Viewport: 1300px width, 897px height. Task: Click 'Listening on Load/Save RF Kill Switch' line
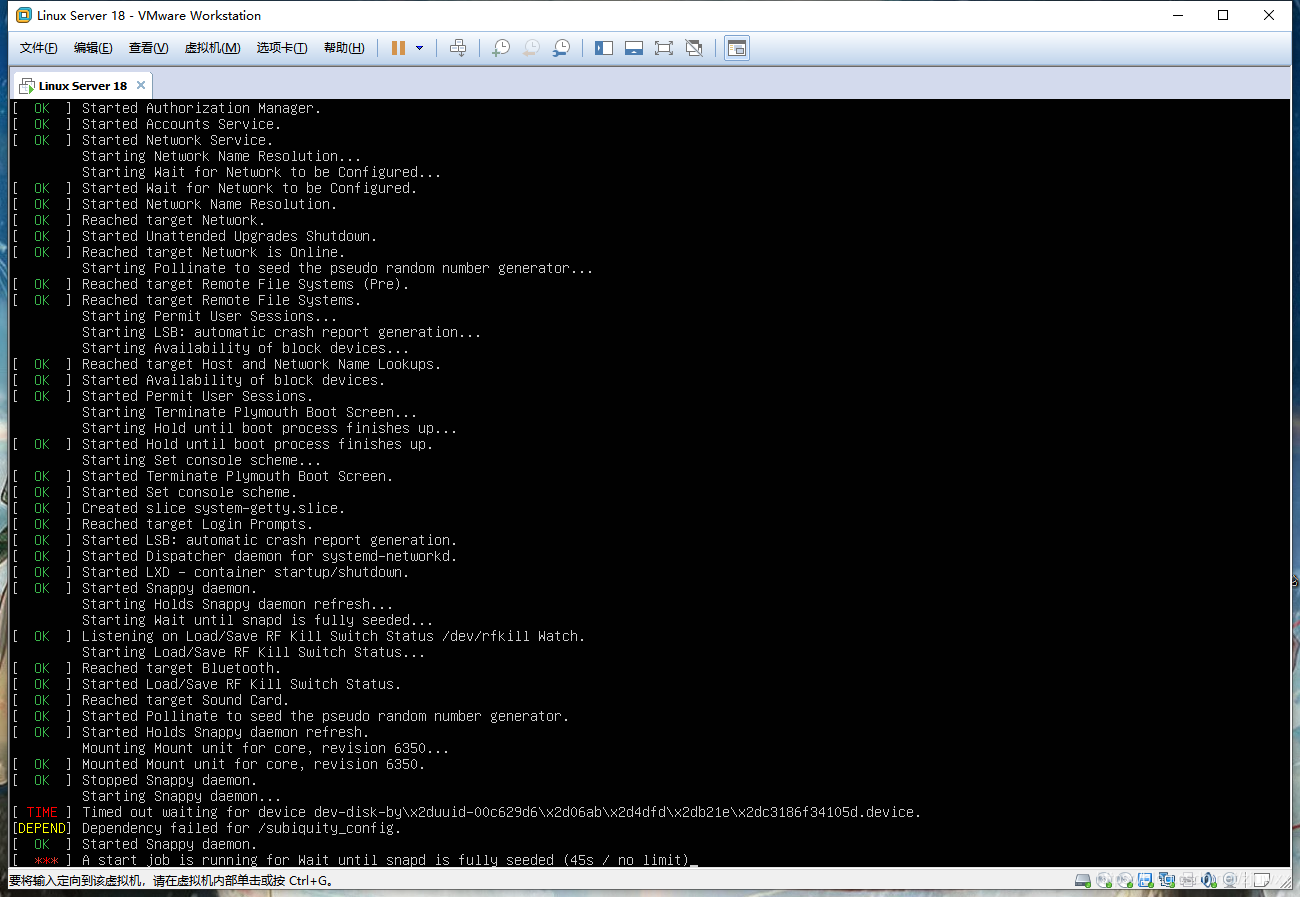click(x=333, y=636)
